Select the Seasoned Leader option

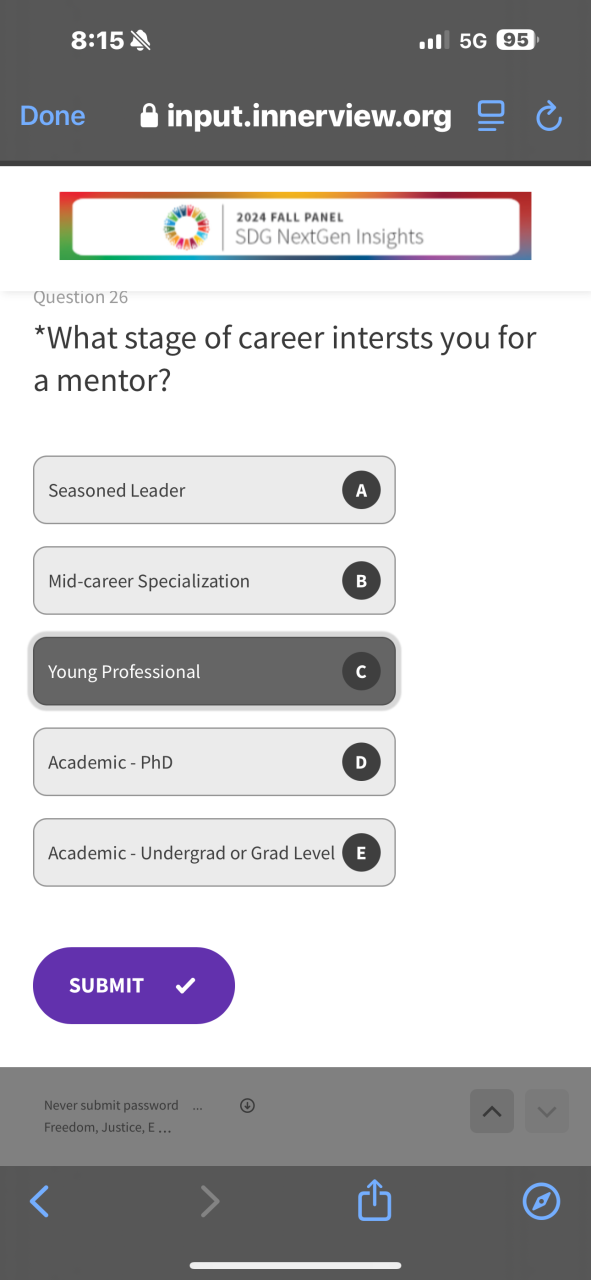coord(214,490)
